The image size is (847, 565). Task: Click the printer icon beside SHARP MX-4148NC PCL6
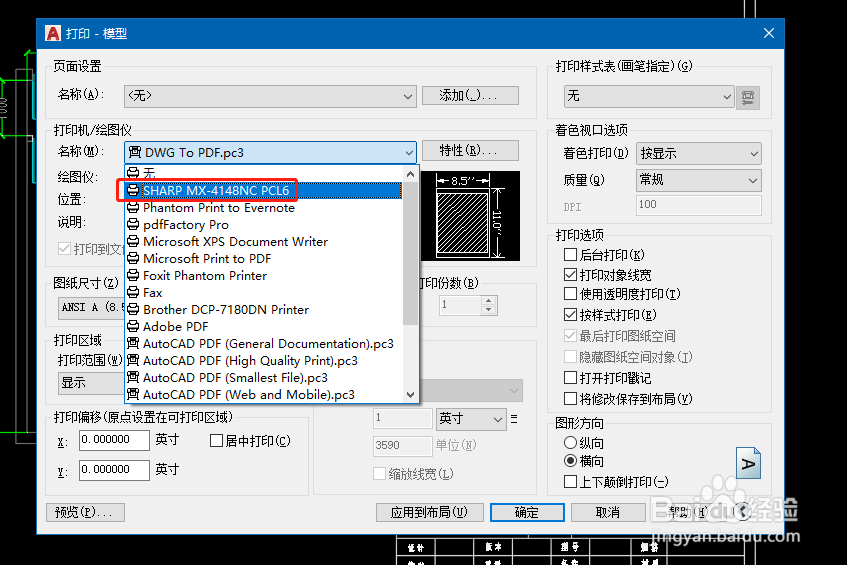(x=133, y=191)
